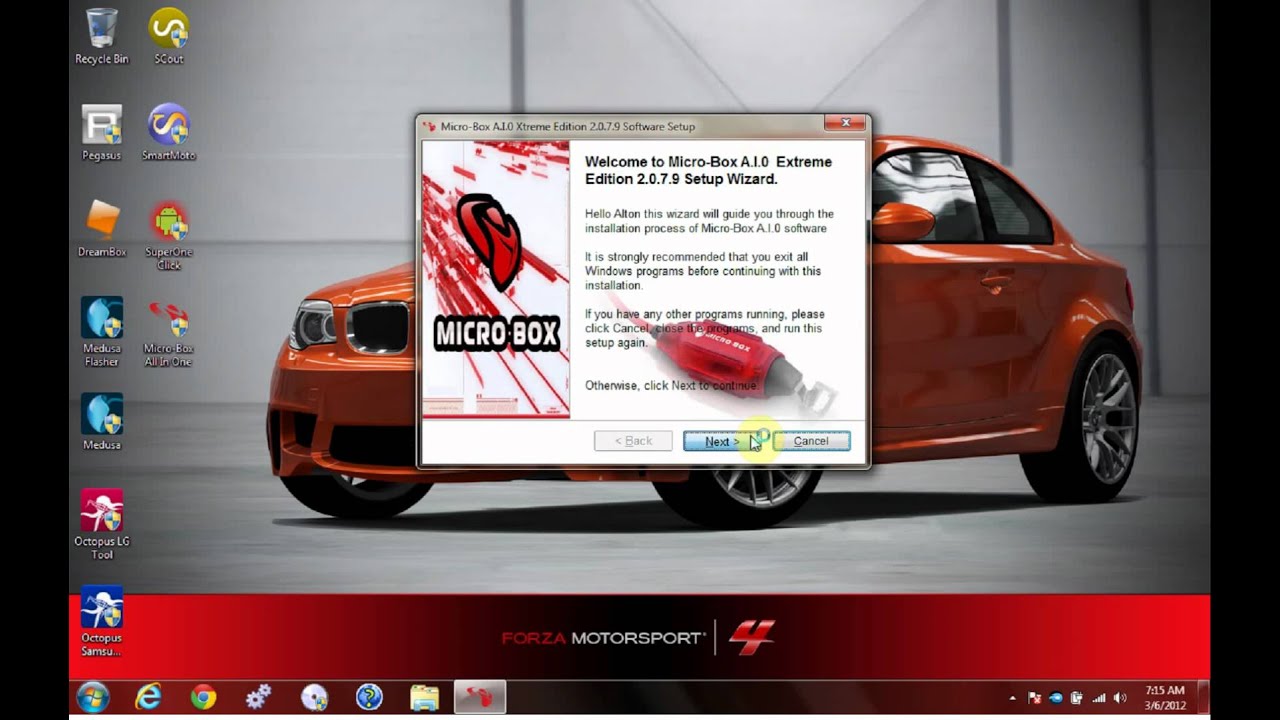Viewport: 1280px width, 720px height.
Task: Launch the Pegasus desktop shortcut
Action: [101, 132]
